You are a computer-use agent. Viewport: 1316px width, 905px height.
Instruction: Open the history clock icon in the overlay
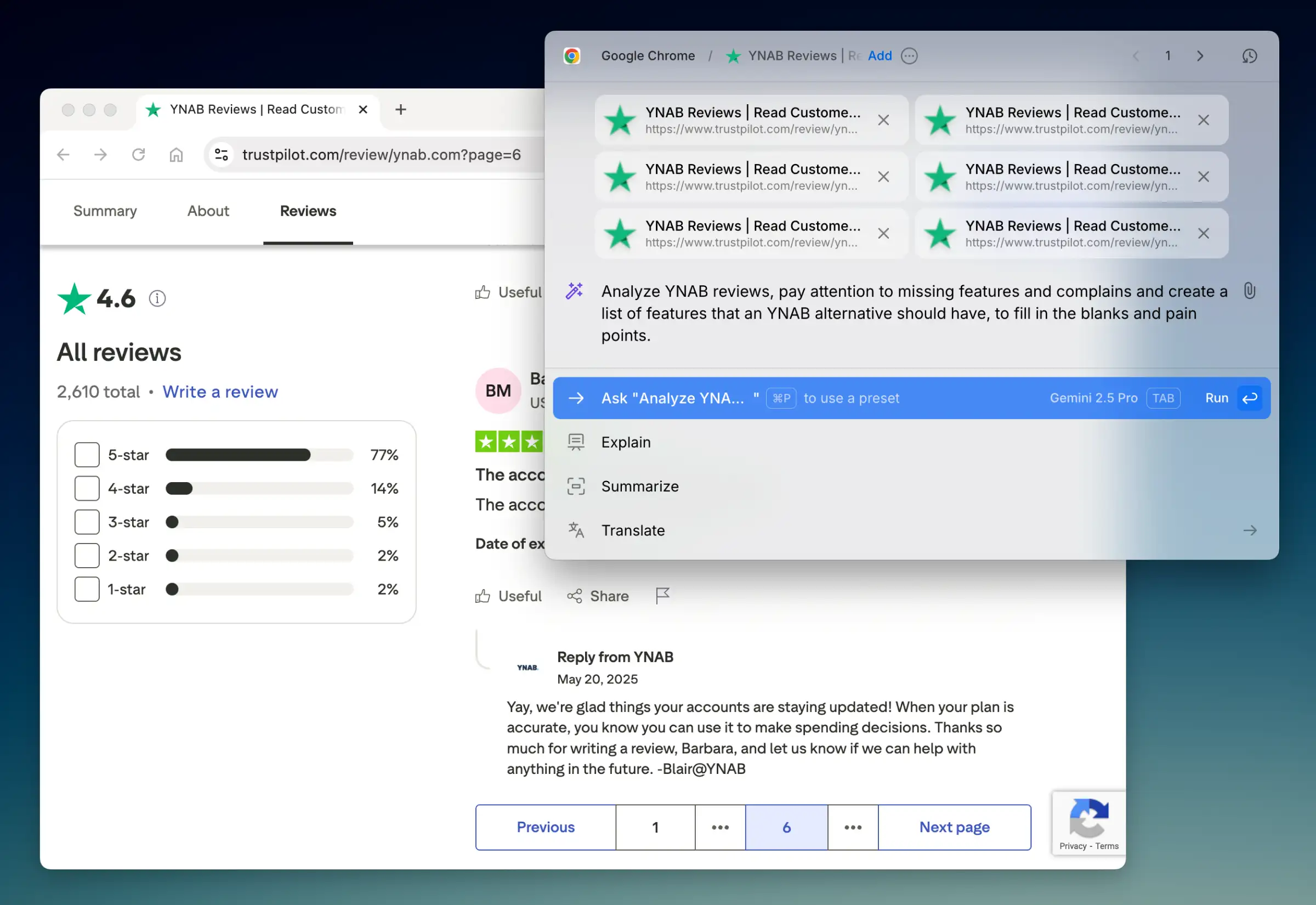coord(1249,55)
